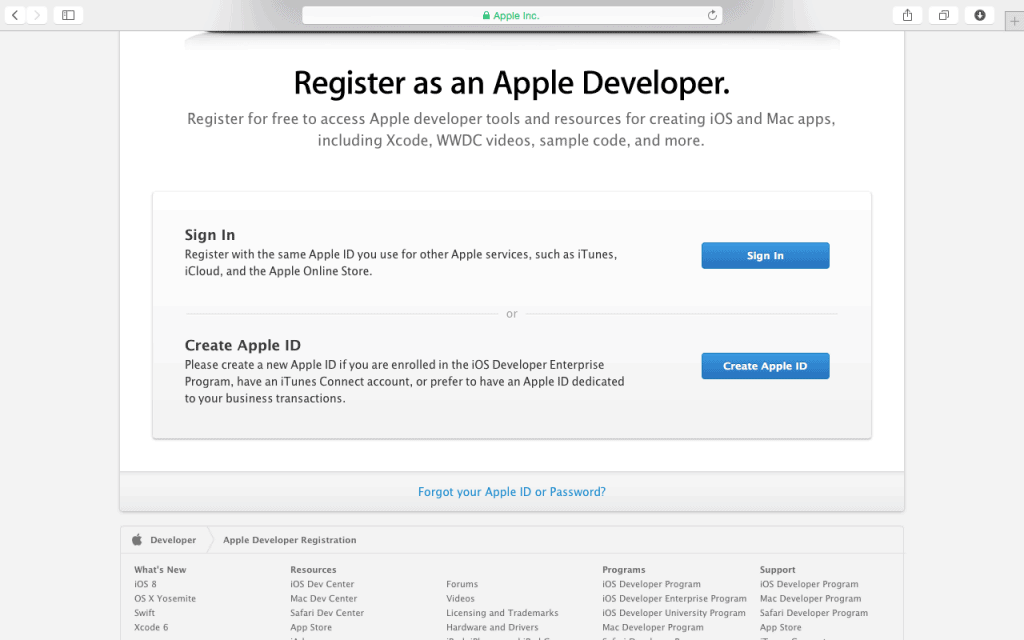Open Mac Developer Program under Support

click(810, 598)
